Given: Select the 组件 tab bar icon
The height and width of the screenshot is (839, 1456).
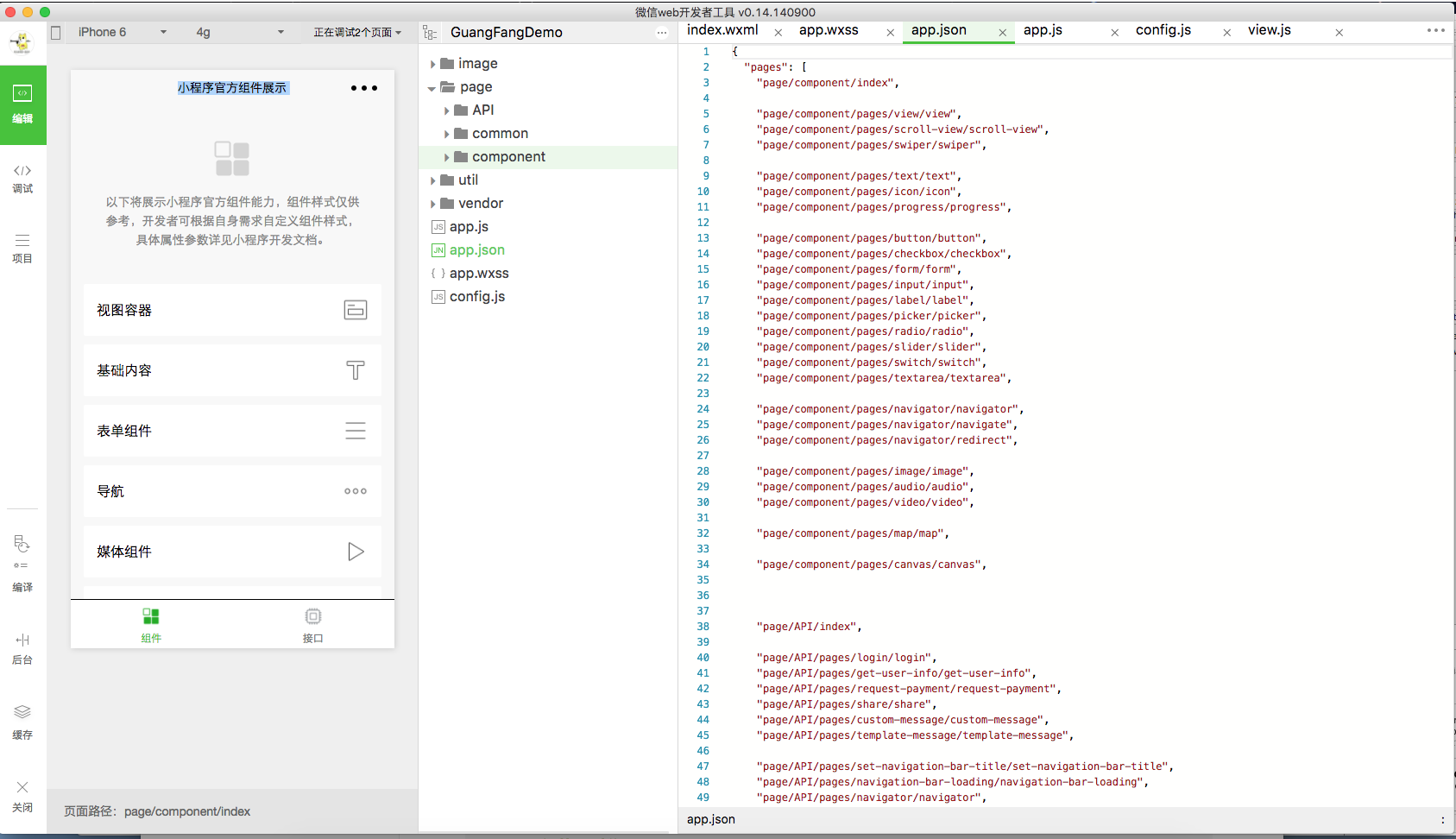Looking at the screenshot, I should tap(151, 616).
